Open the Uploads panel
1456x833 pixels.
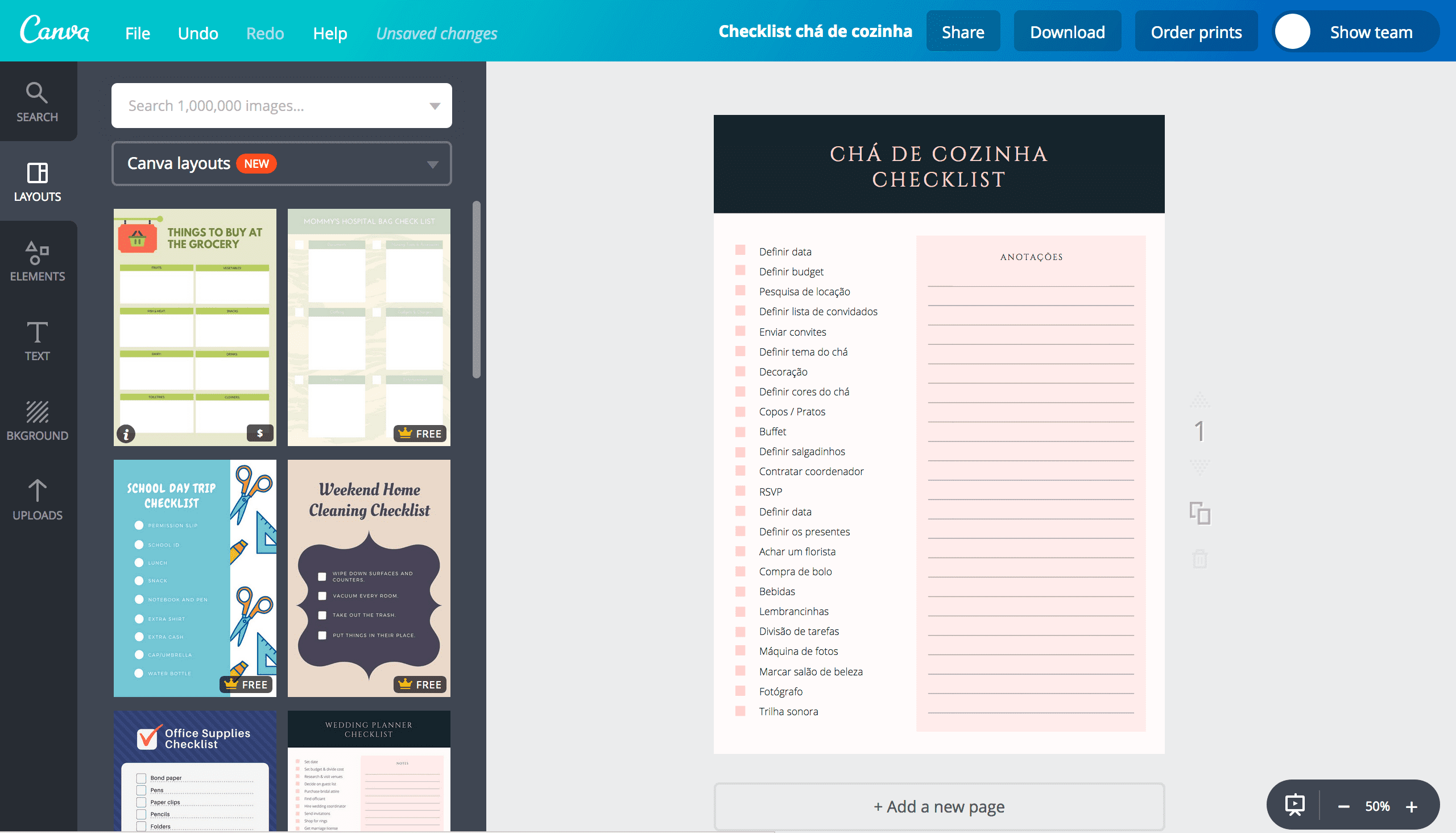tap(36, 499)
